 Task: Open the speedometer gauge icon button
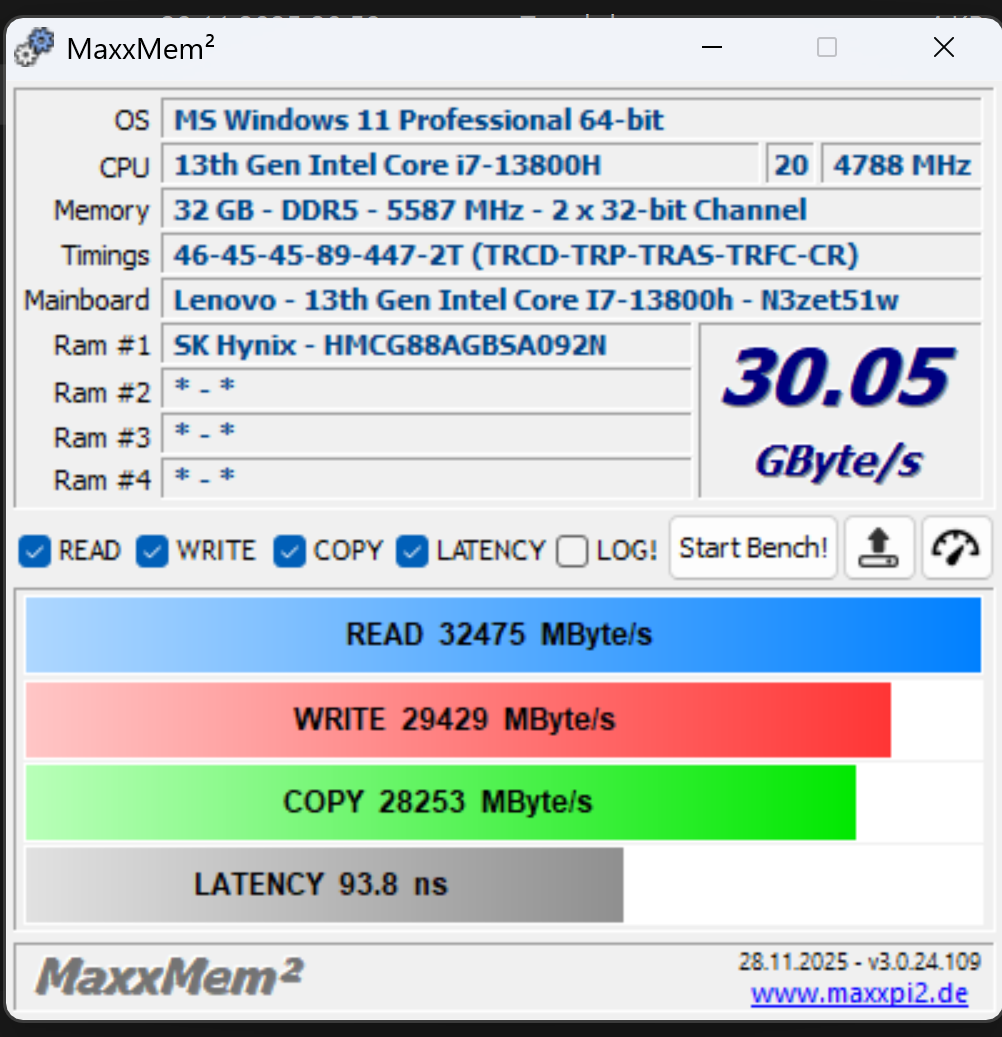(956, 548)
